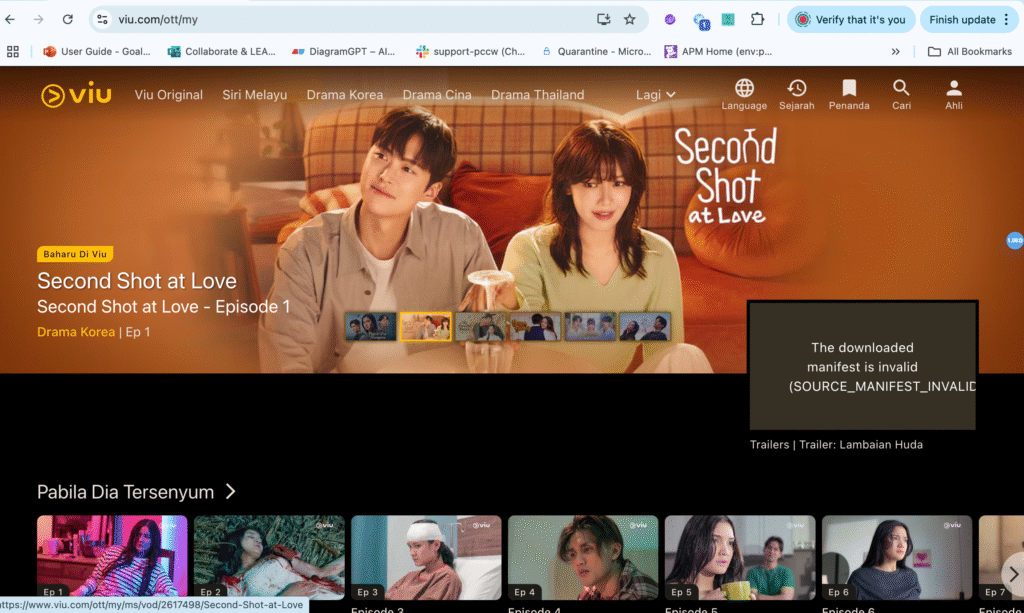Screen dimensions: 1024x613
Task: Open Collaborate & LEA bookmark
Action: [221, 52]
